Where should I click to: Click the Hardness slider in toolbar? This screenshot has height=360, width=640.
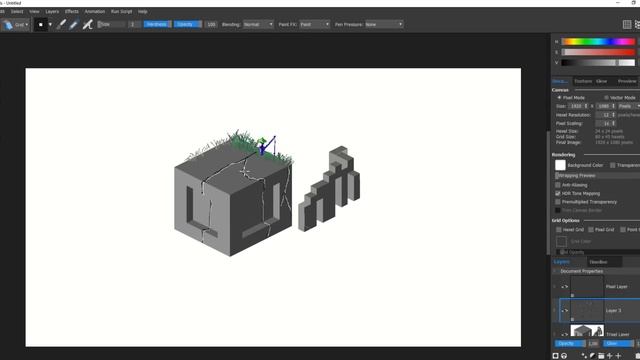tap(157, 24)
